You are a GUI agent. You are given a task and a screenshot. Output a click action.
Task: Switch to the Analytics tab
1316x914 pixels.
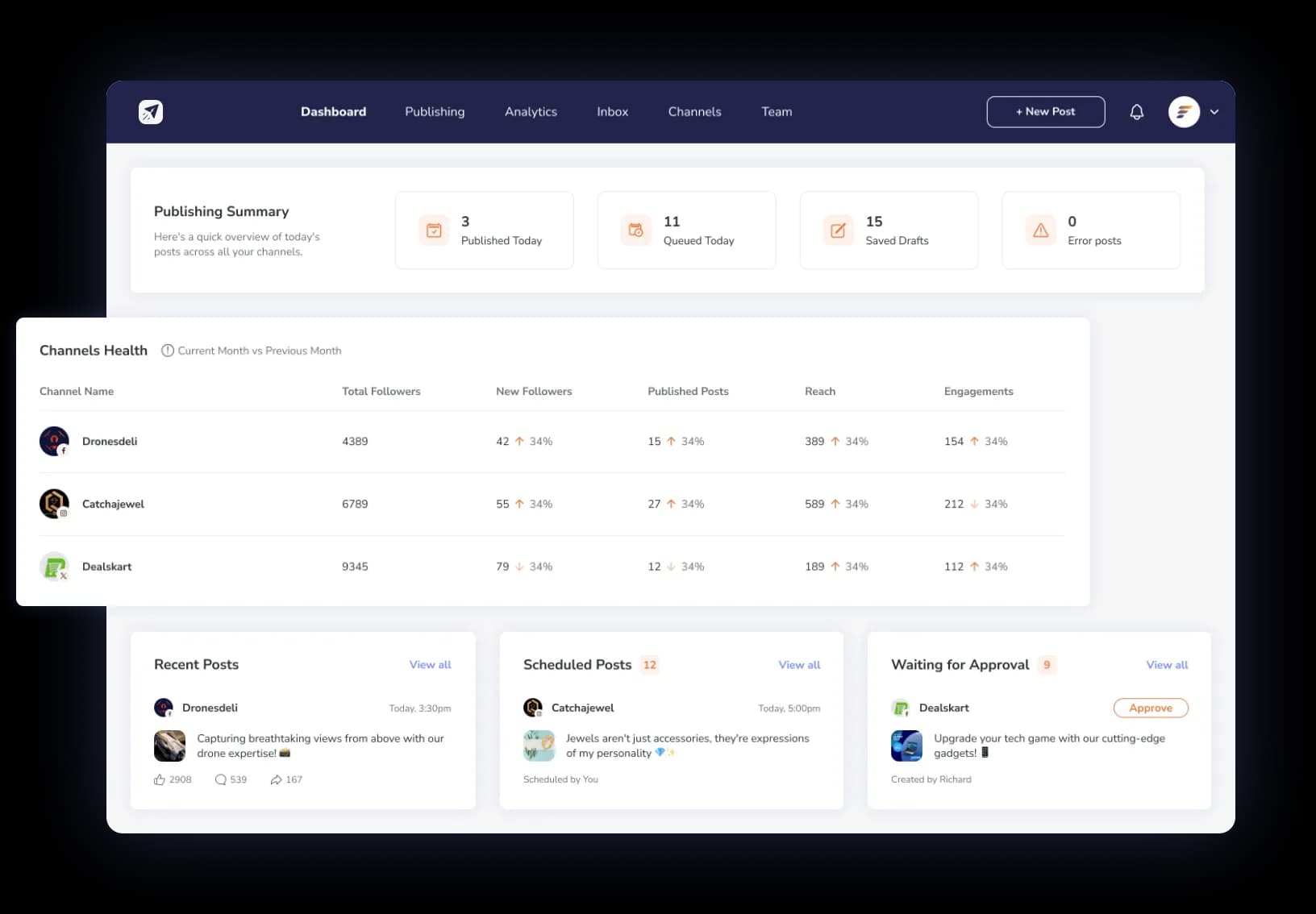531,112
